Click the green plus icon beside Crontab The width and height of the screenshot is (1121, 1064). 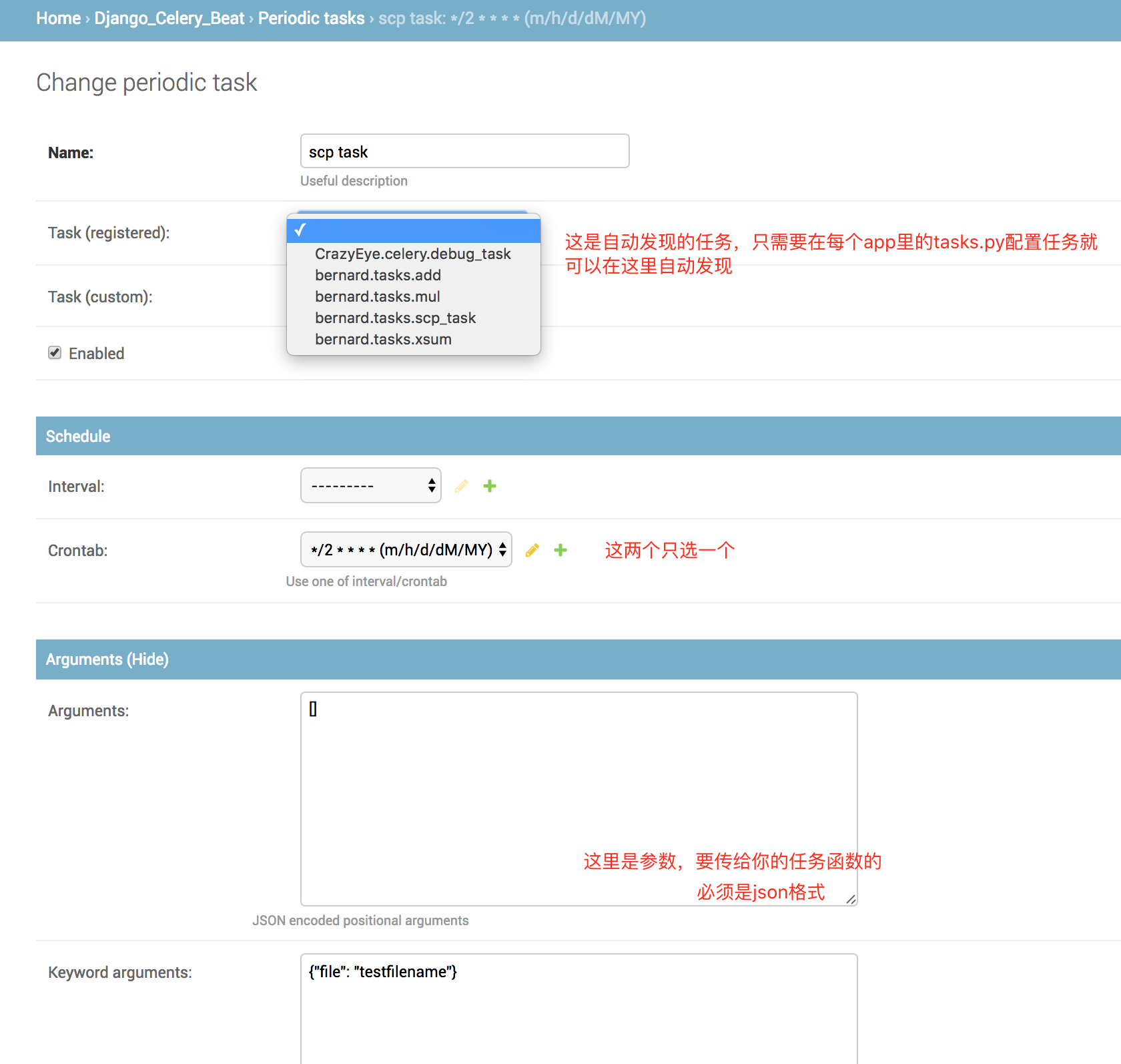(560, 550)
